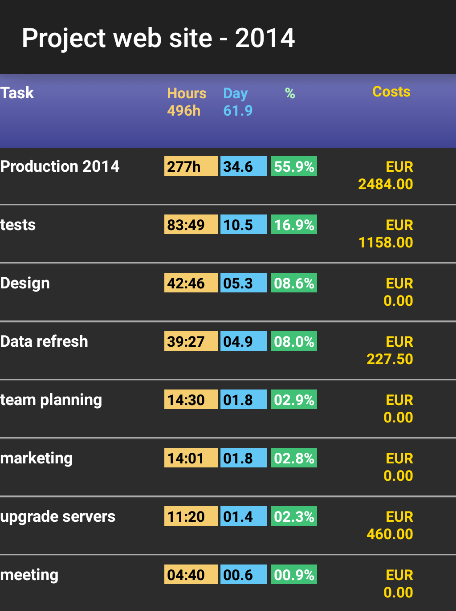Open the Data refresh task

click(228, 350)
